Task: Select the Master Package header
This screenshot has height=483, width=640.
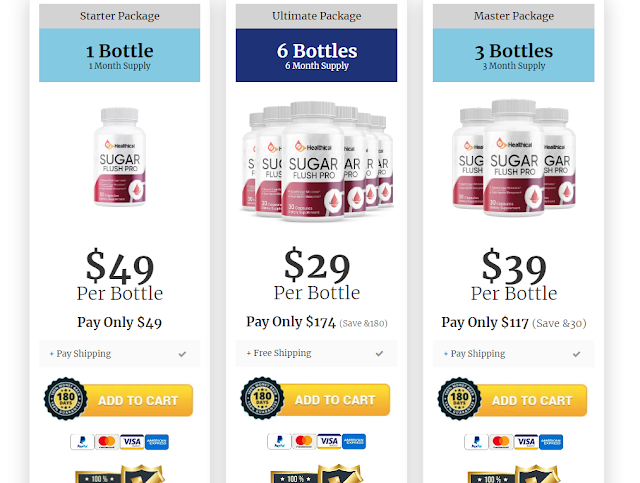Action: click(513, 16)
